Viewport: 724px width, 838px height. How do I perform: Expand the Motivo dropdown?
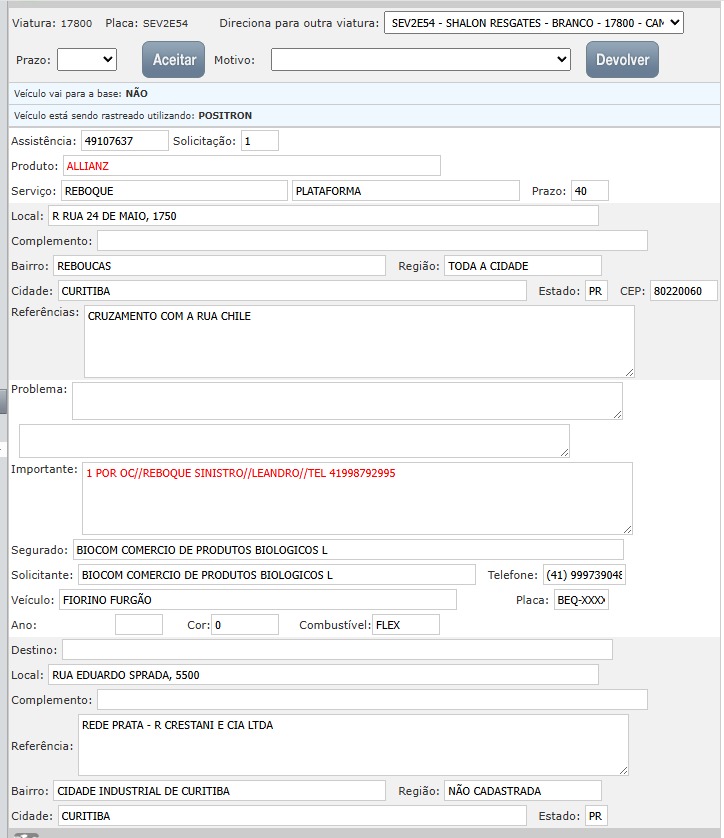tap(421, 60)
